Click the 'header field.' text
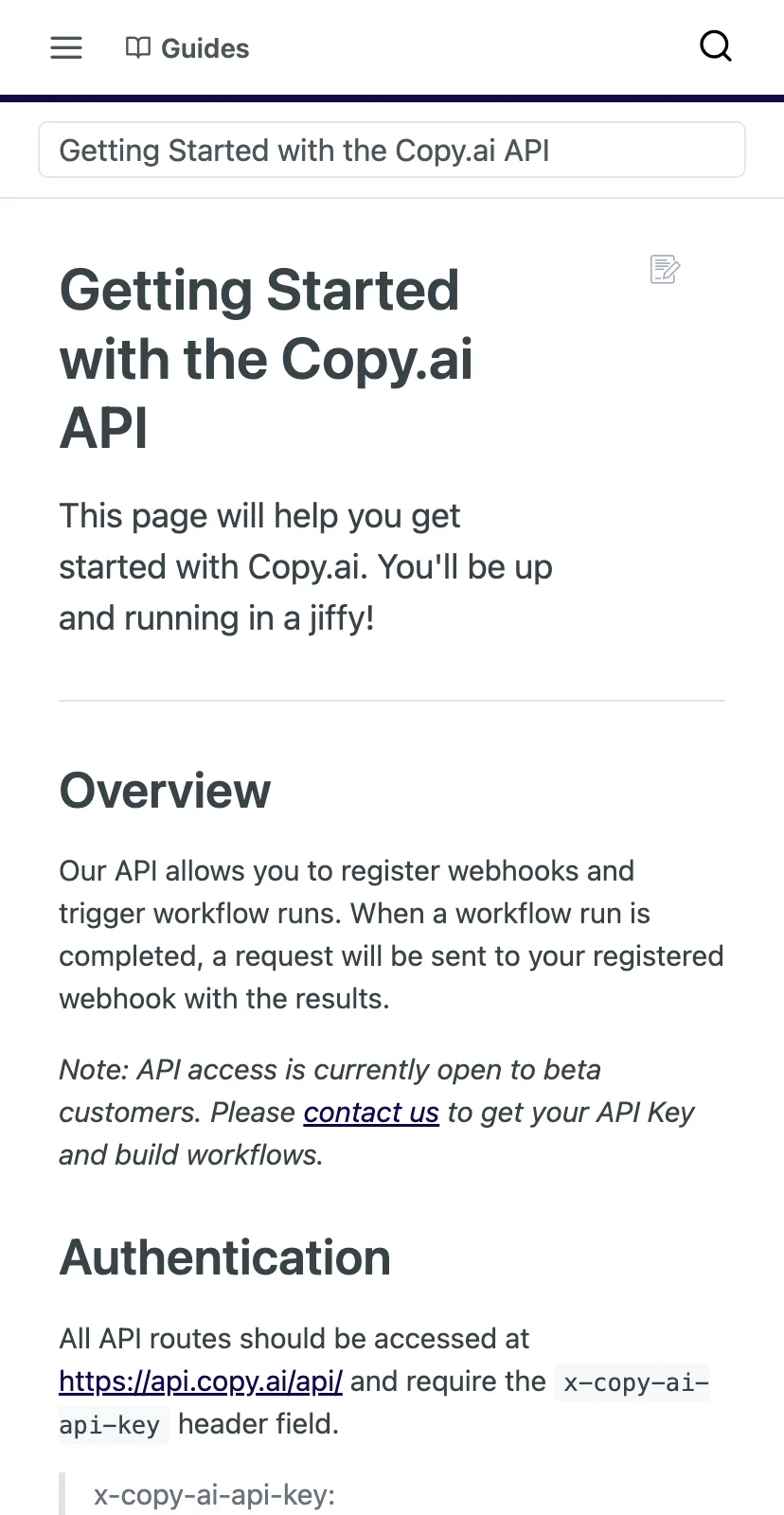 (258, 1423)
